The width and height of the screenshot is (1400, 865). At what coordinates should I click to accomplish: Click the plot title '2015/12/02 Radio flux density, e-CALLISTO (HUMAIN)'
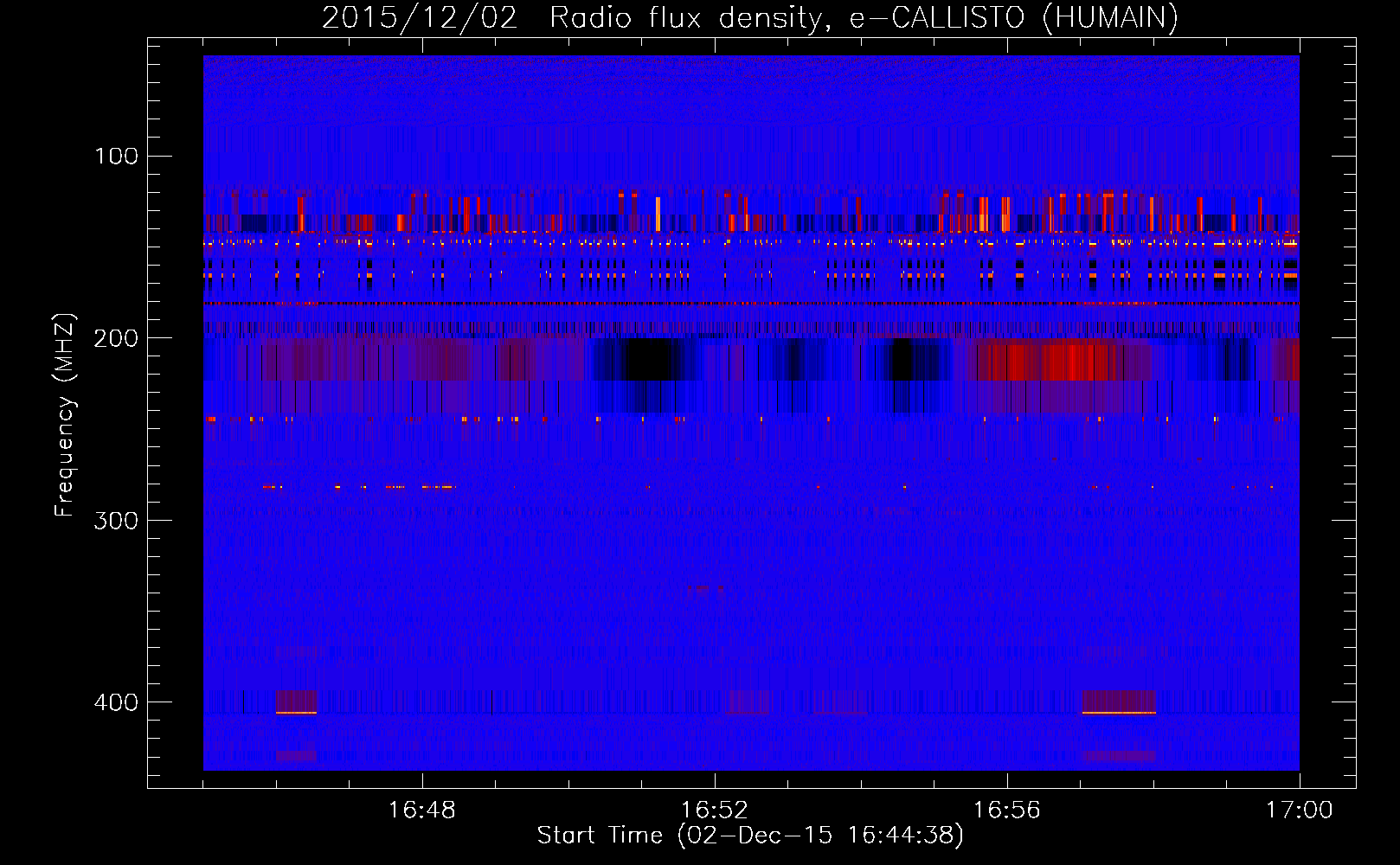coord(750,17)
